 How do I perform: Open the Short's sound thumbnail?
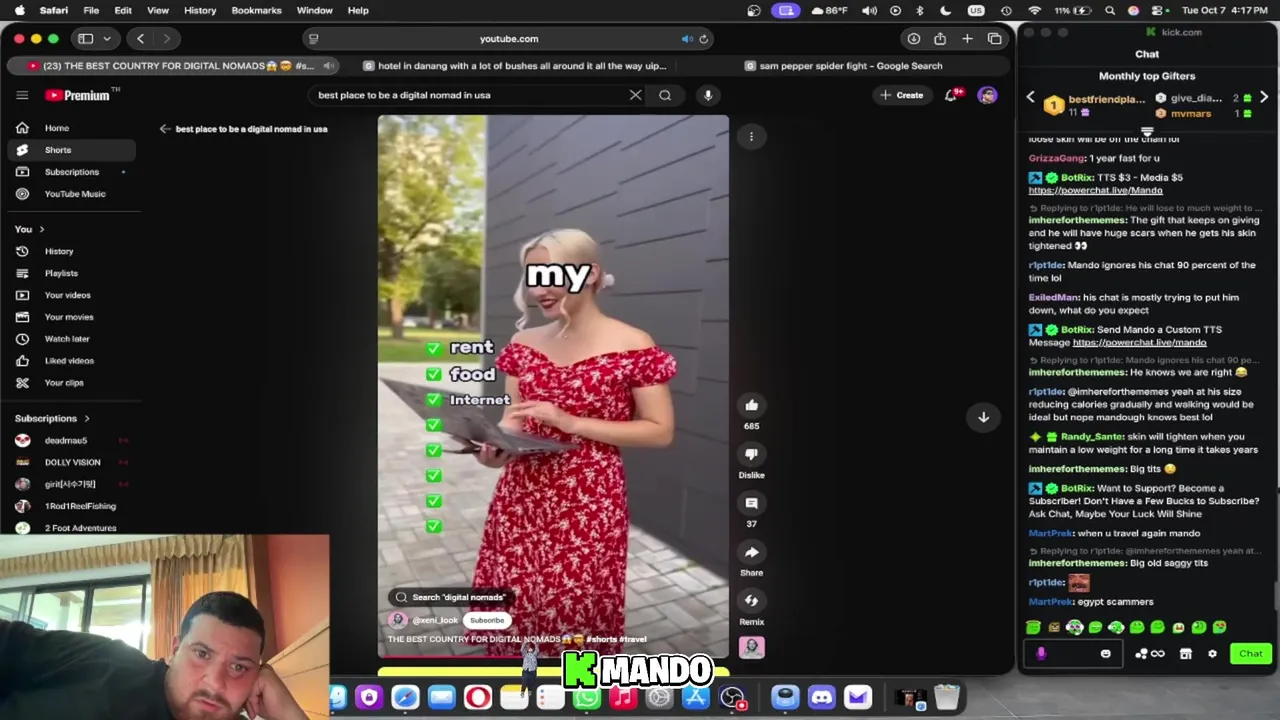click(x=751, y=647)
